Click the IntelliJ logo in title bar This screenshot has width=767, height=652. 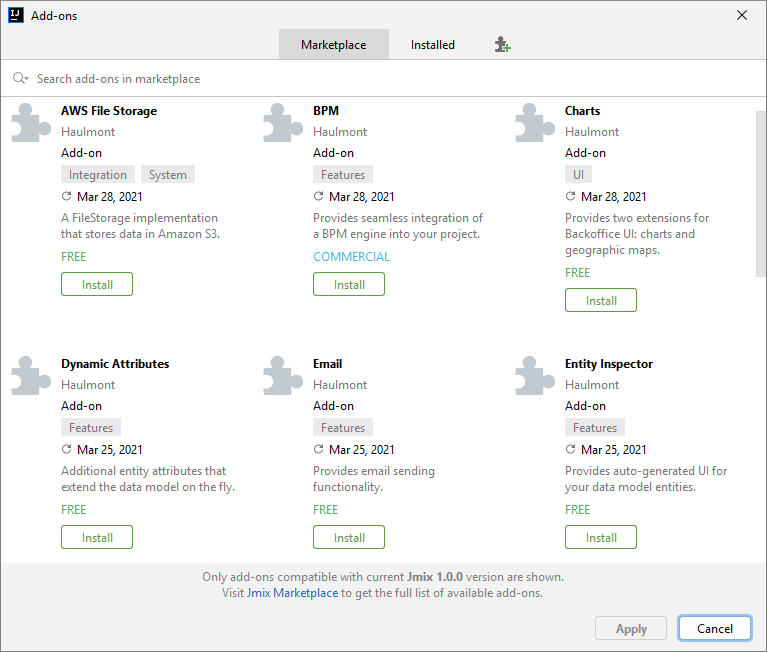tap(16, 15)
